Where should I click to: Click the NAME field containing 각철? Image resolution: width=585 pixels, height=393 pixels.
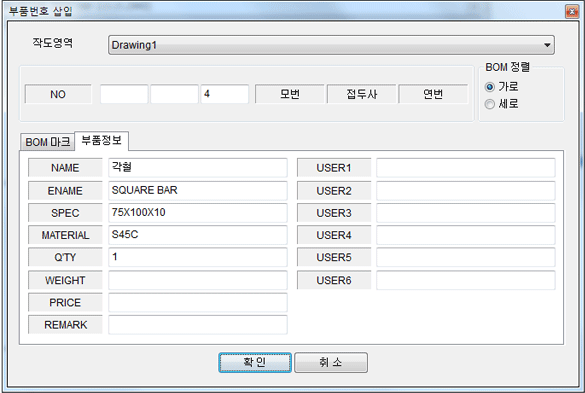(198, 168)
